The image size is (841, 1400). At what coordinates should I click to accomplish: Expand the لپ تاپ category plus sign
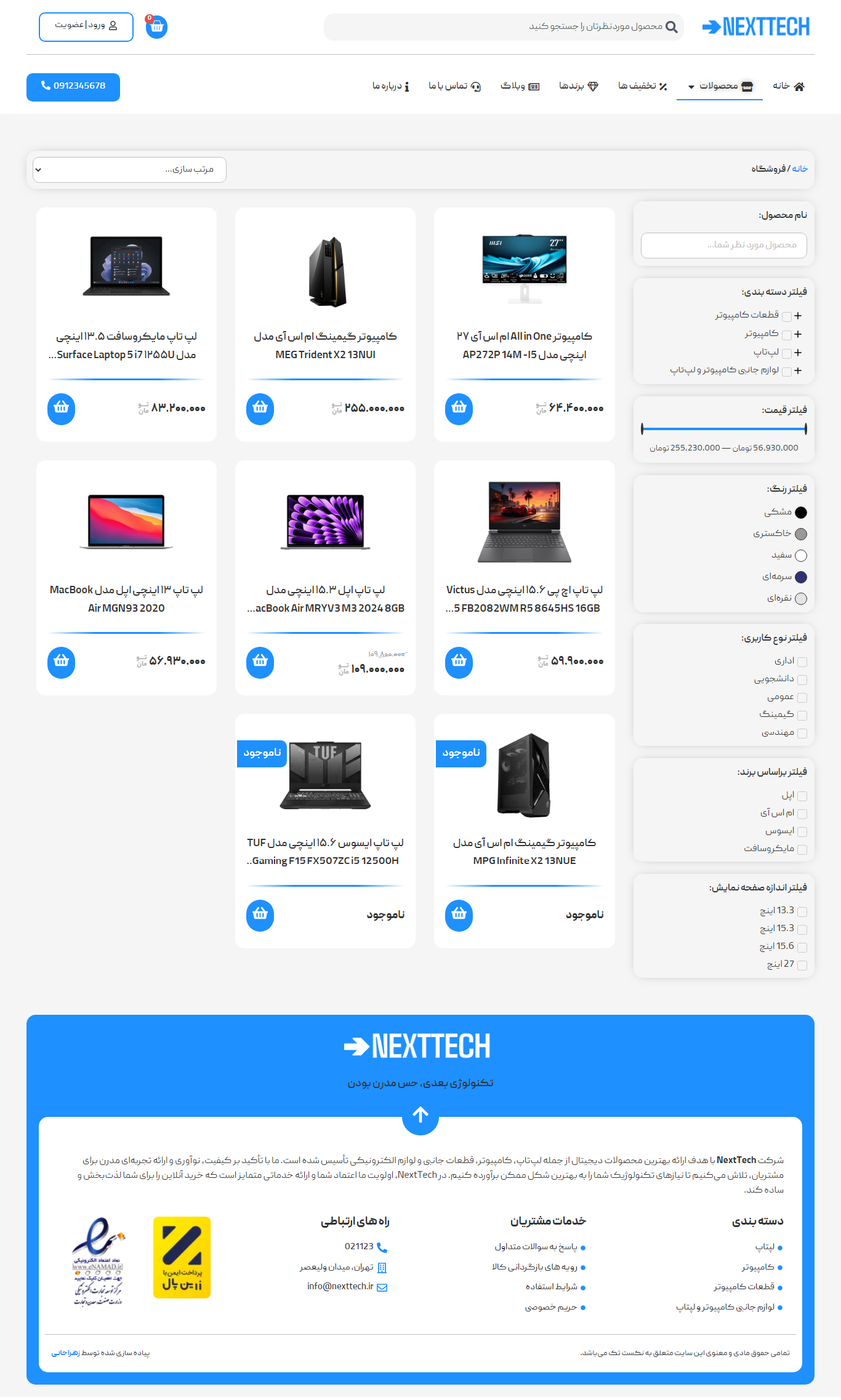[x=798, y=353]
